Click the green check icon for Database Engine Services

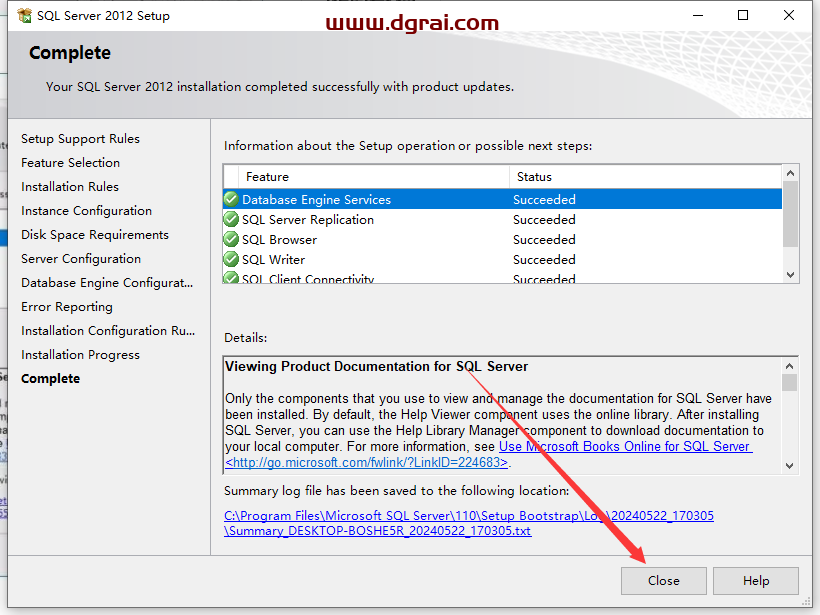click(x=231, y=199)
